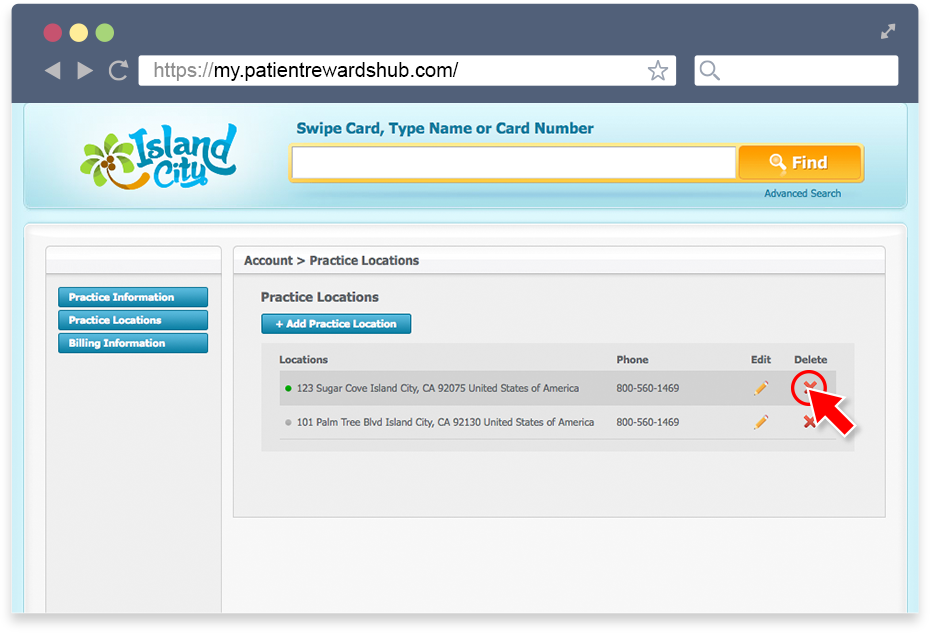Click the red close window dot
930x633 pixels.
(x=53, y=33)
